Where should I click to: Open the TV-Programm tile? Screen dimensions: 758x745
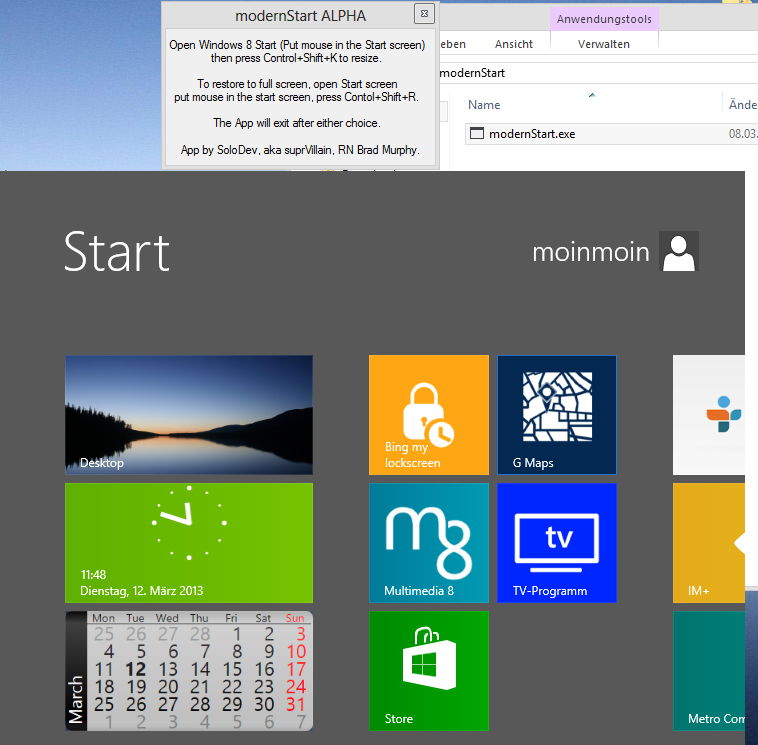coord(557,542)
